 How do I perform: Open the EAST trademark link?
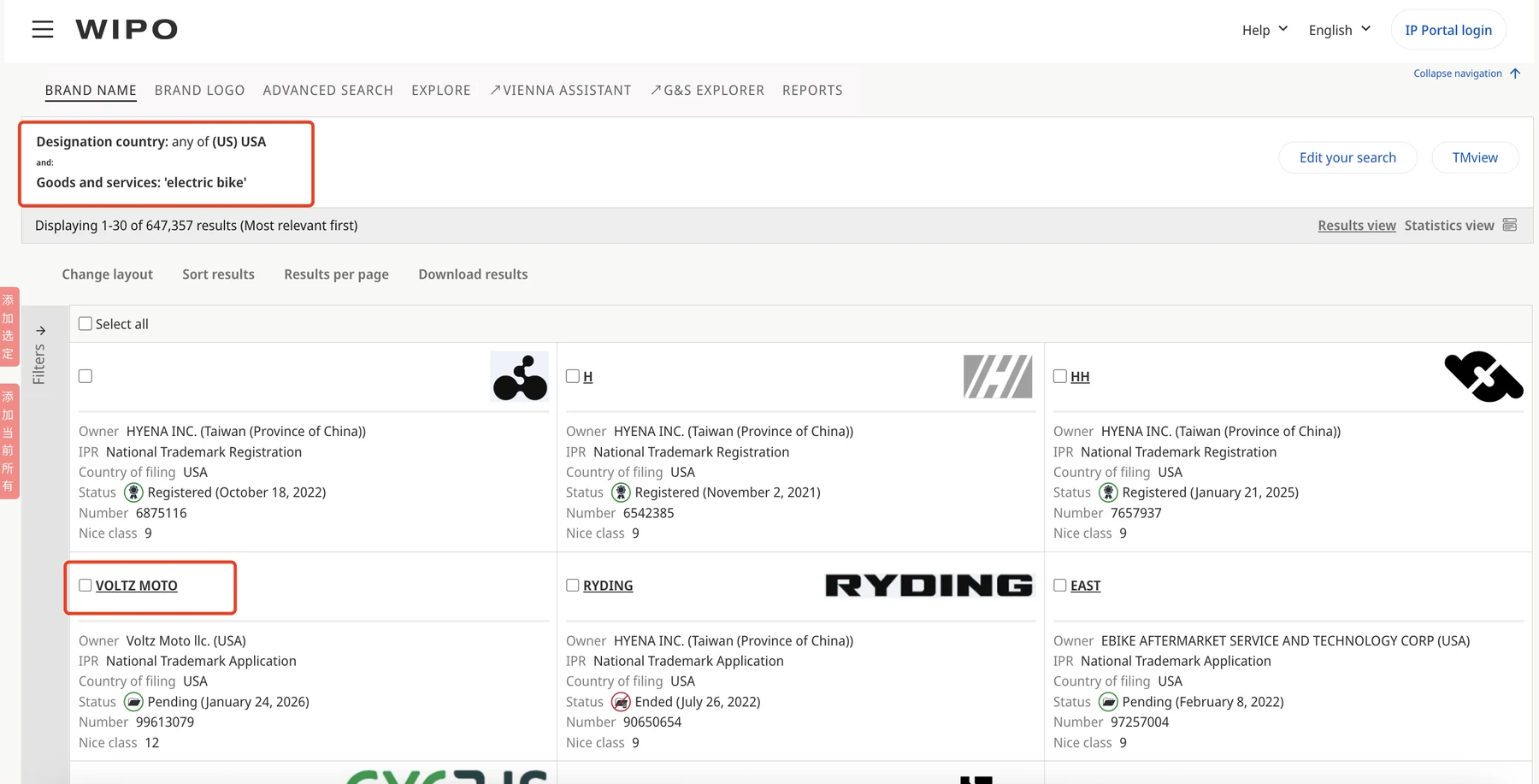[x=1086, y=586]
